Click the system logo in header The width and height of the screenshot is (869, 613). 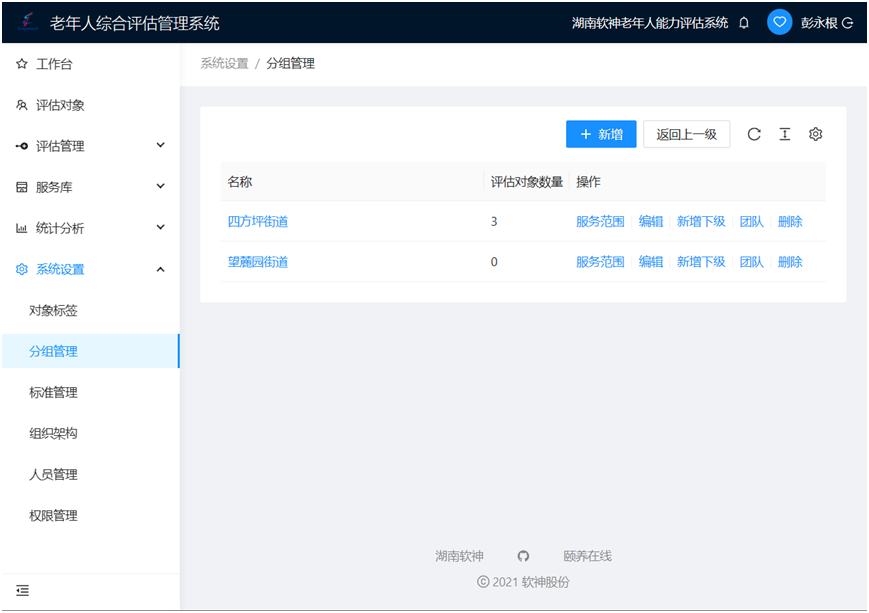[27, 22]
